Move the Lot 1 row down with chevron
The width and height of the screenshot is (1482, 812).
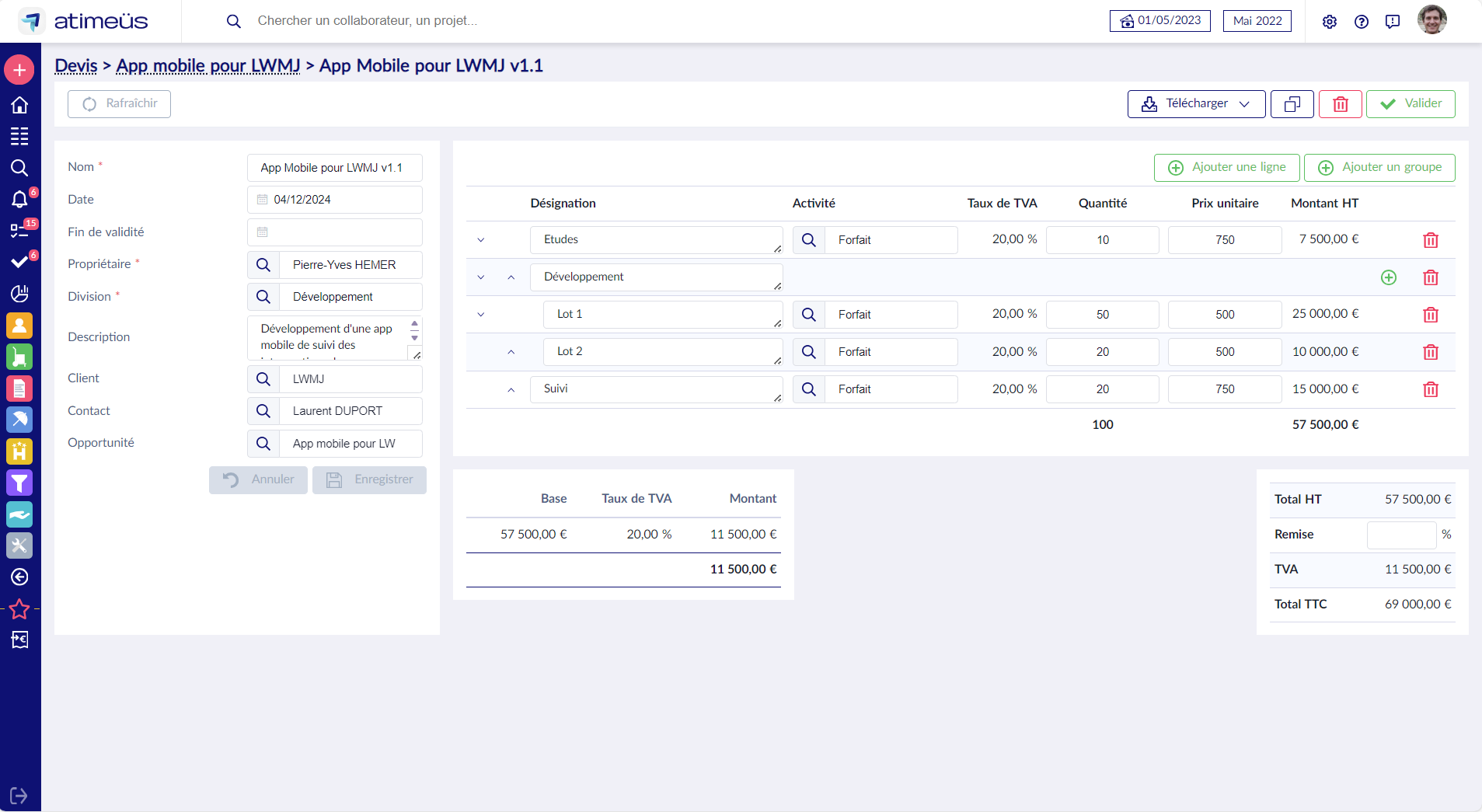tap(481, 315)
